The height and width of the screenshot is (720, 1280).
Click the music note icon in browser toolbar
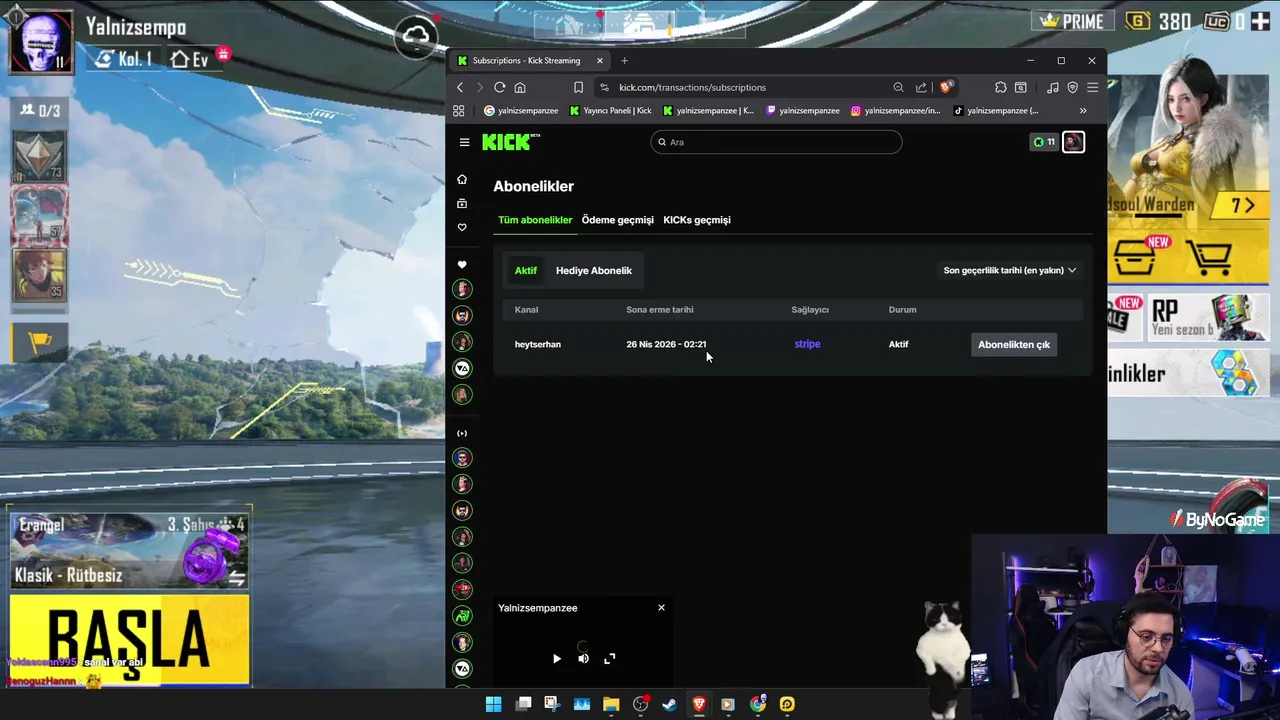[x=1053, y=87]
